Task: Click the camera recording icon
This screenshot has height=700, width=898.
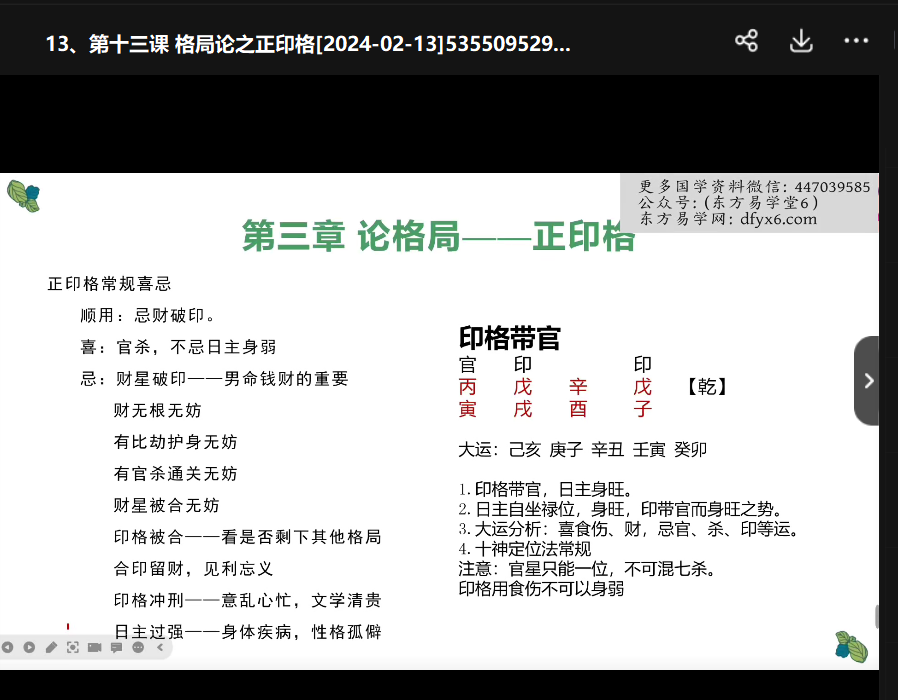Action: 94,647
